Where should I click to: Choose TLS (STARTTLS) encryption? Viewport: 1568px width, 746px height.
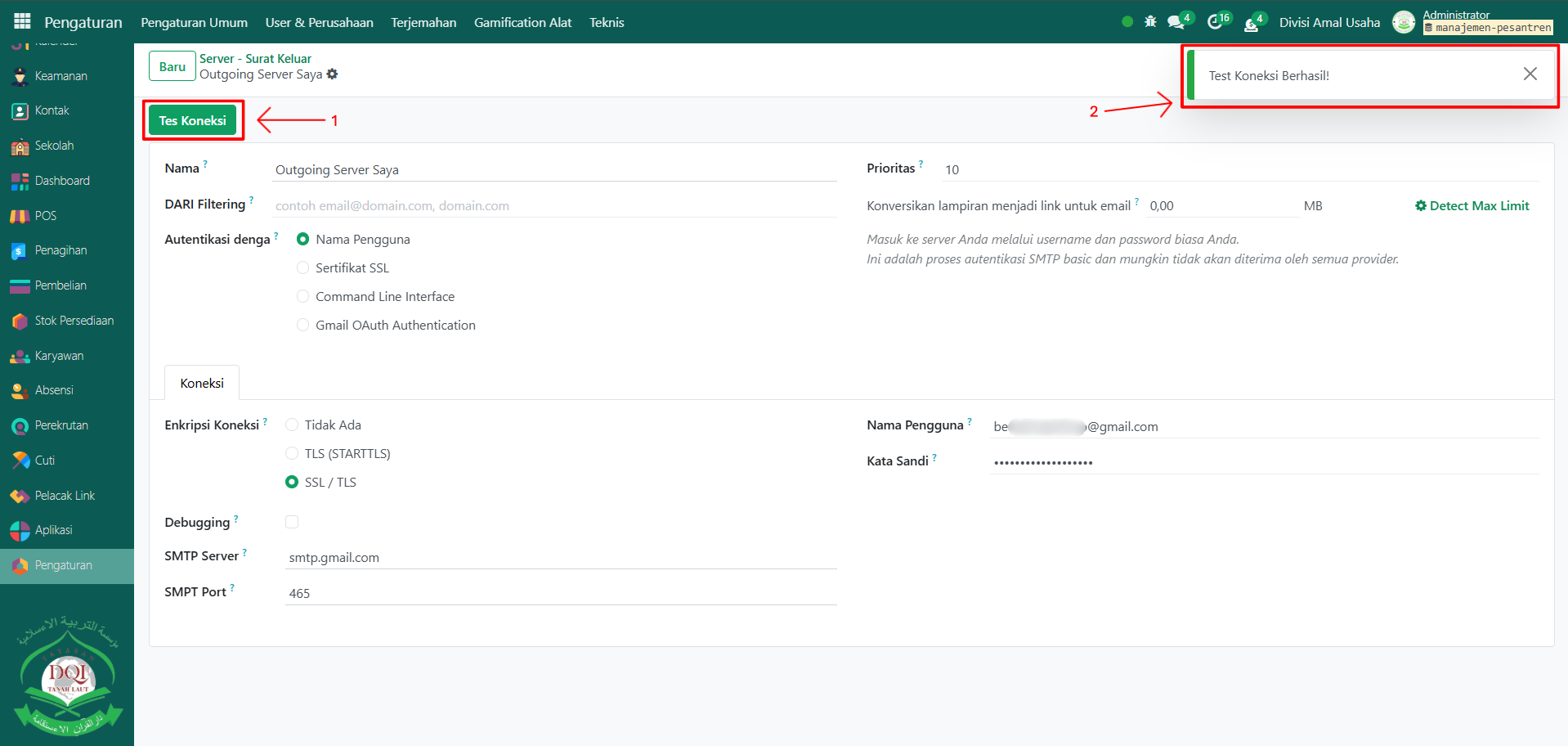point(292,454)
